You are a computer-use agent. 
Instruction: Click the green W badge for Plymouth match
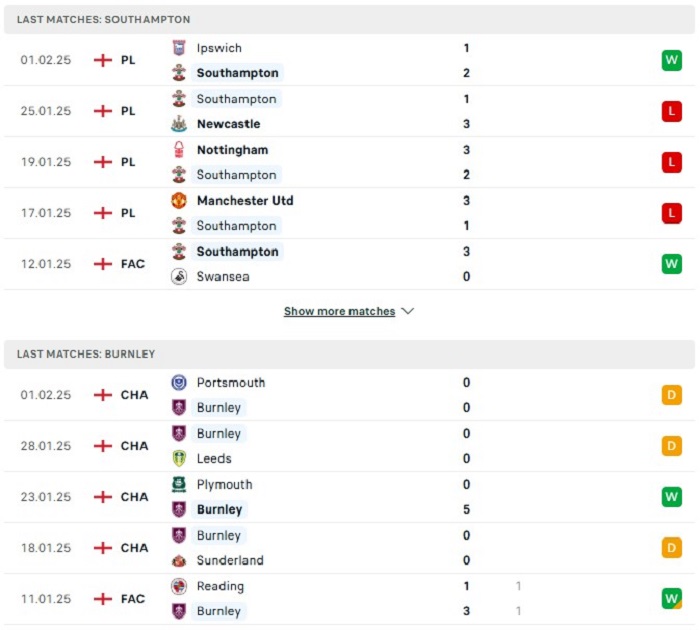(x=671, y=497)
